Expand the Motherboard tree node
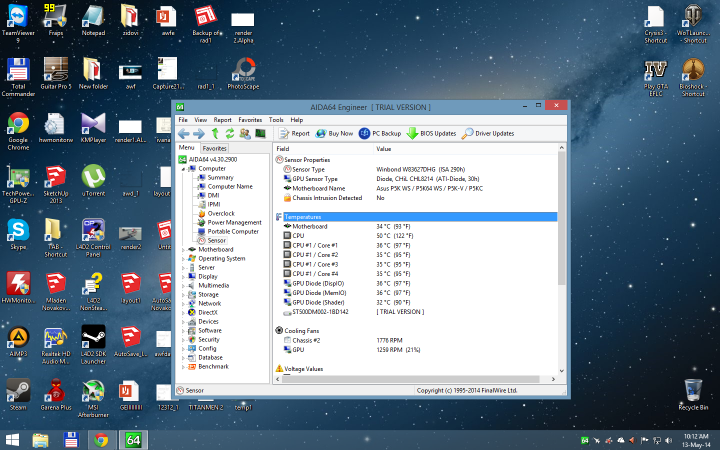Screen dimensions: 720x450 [x=183, y=250]
